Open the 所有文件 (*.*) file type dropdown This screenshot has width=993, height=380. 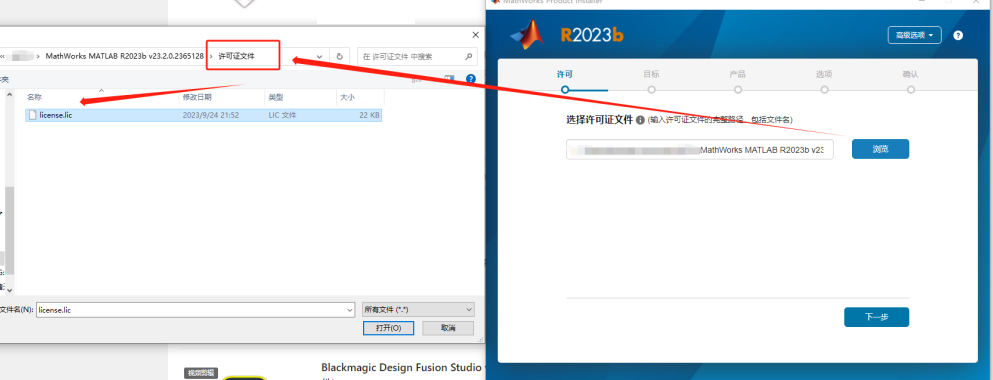418,310
